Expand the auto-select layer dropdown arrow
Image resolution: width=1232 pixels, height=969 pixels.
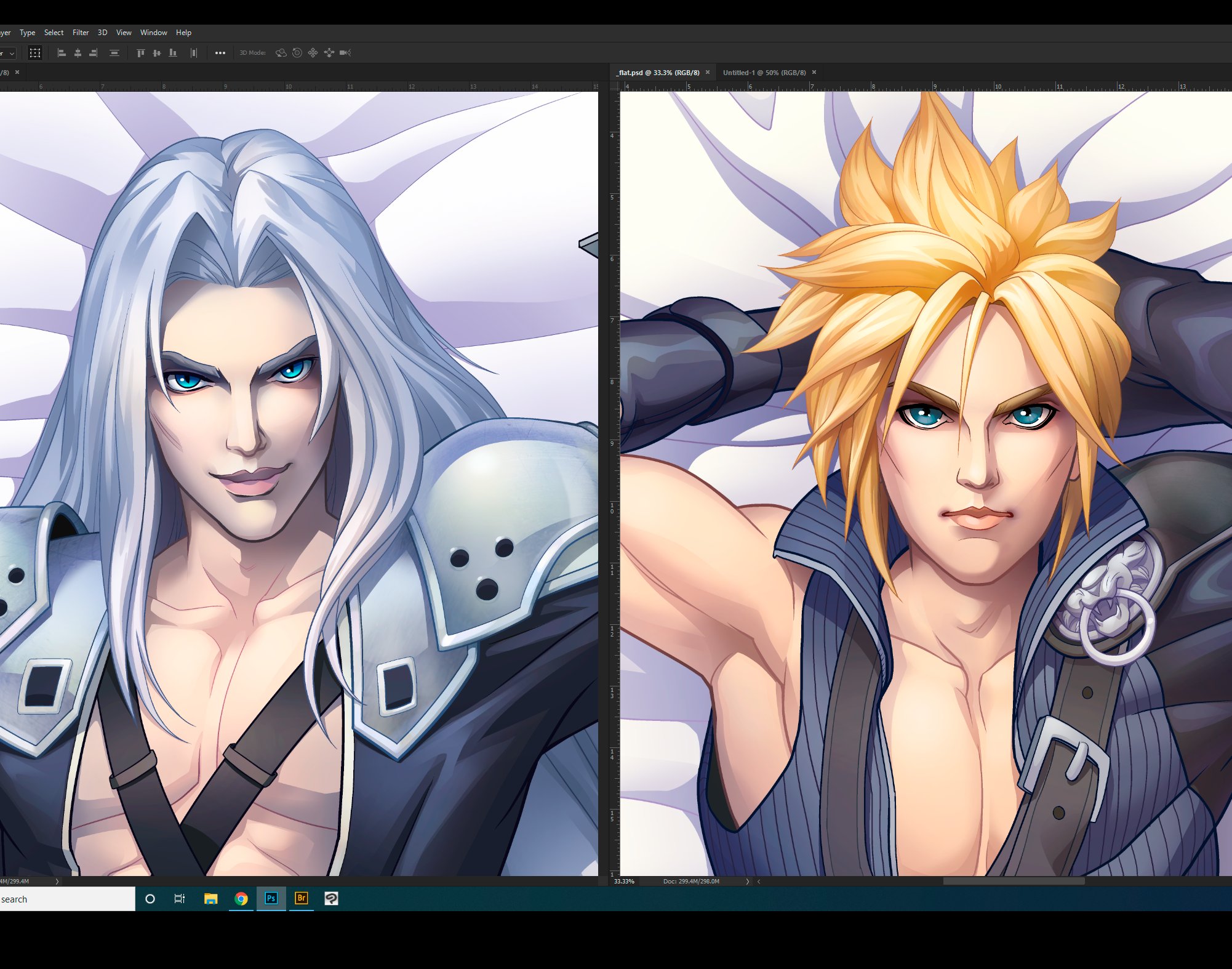[x=12, y=54]
